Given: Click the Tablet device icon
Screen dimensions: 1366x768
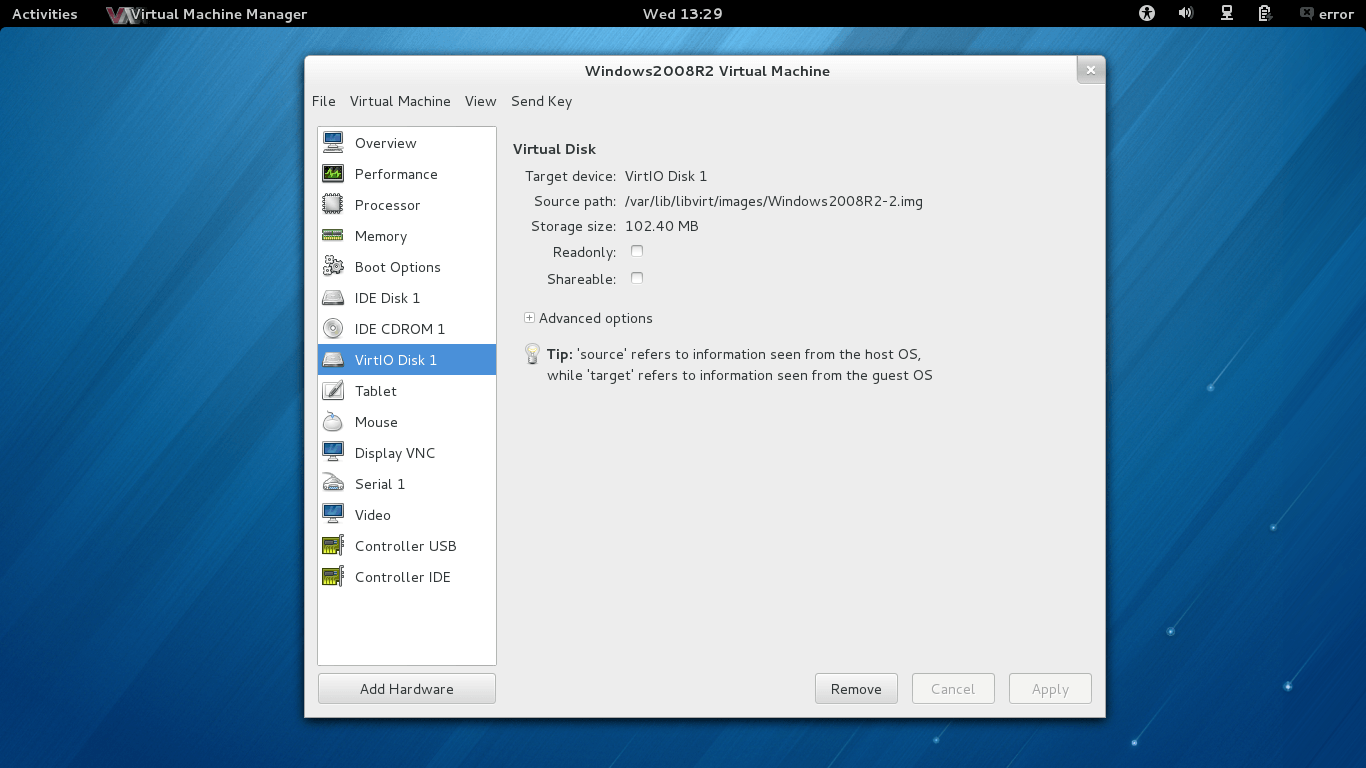Looking at the screenshot, I should (333, 391).
